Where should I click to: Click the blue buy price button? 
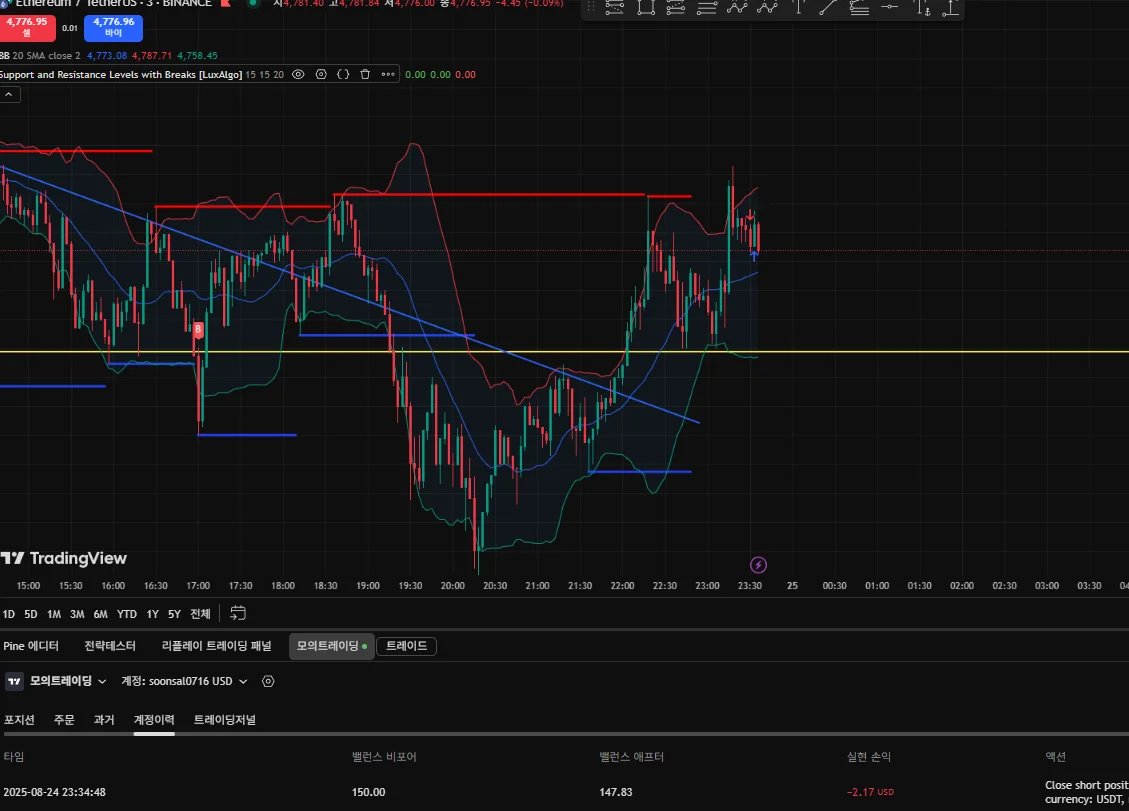click(x=113, y=27)
